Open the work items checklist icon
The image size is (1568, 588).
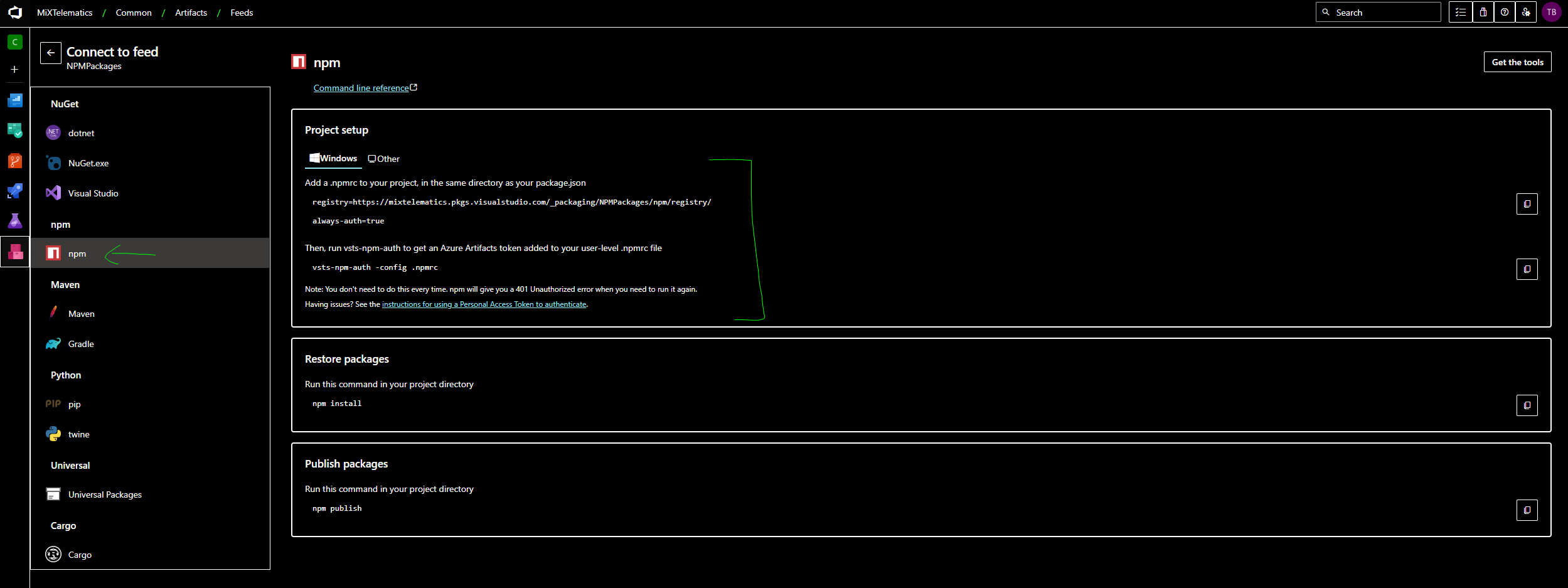[x=1461, y=13]
